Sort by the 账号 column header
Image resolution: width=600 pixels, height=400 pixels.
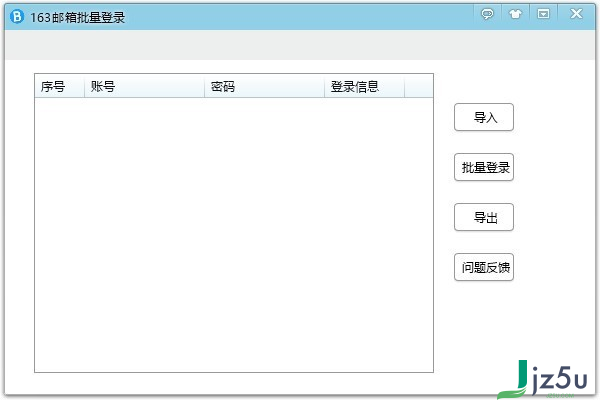click(144, 86)
